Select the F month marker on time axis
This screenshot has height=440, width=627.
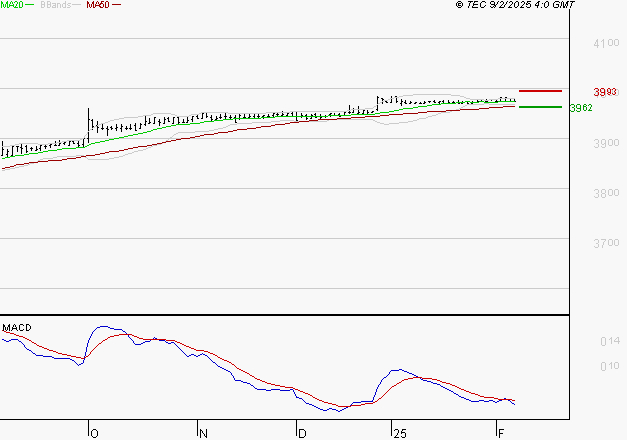coord(501,433)
